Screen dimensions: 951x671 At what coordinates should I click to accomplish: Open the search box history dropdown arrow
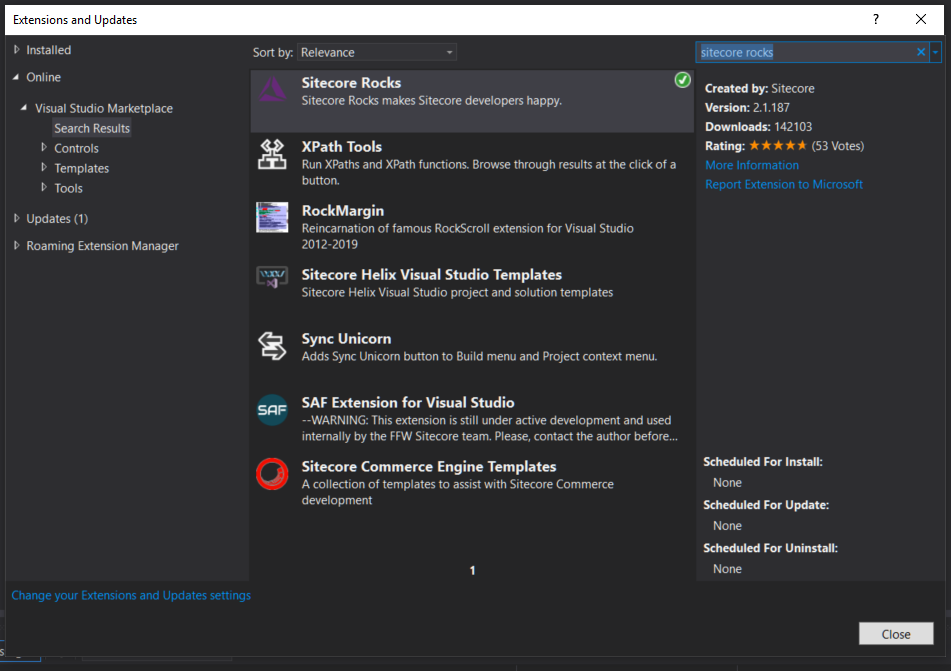tap(935, 52)
